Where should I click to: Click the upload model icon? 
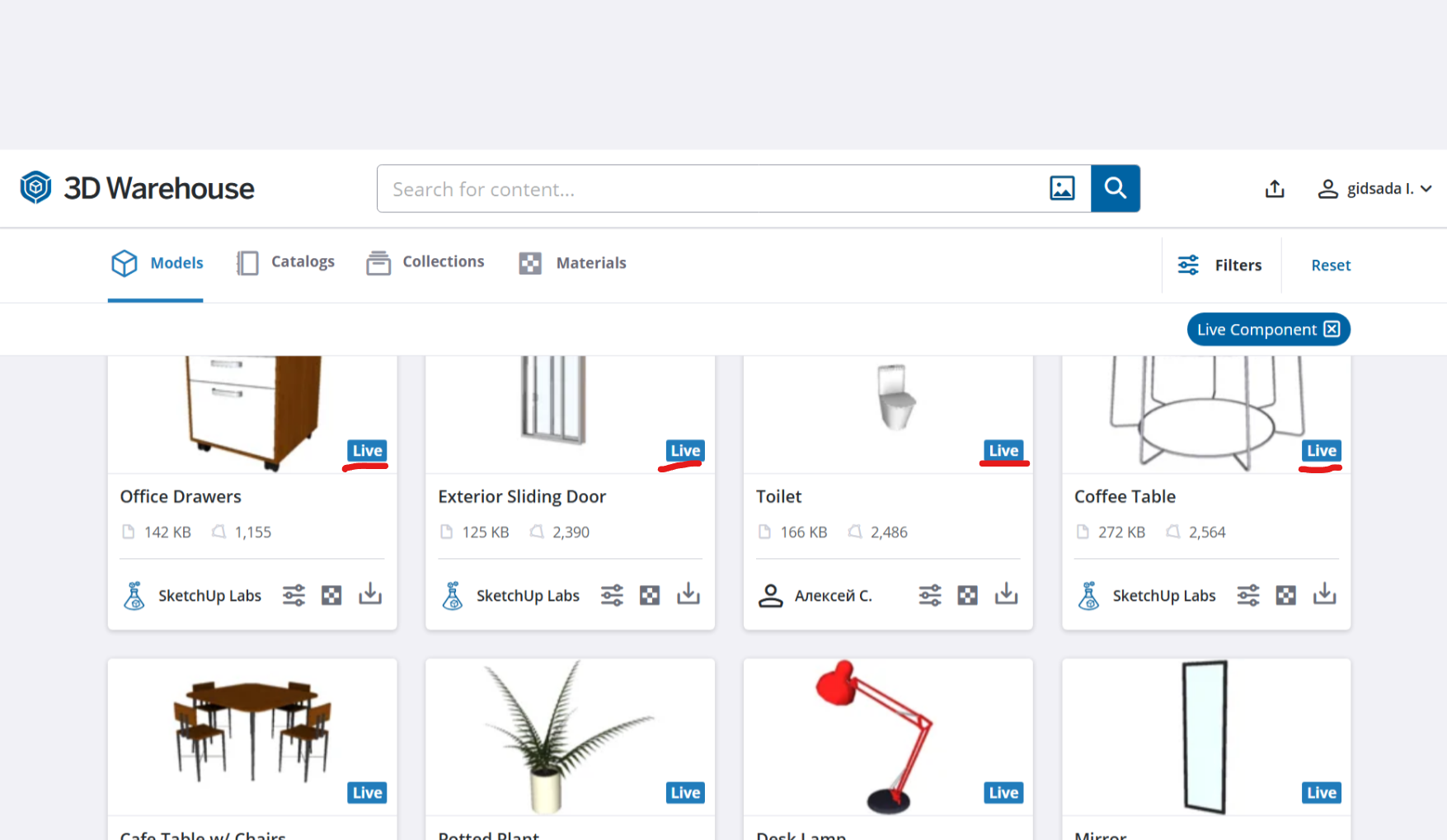[x=1275, y=189]
